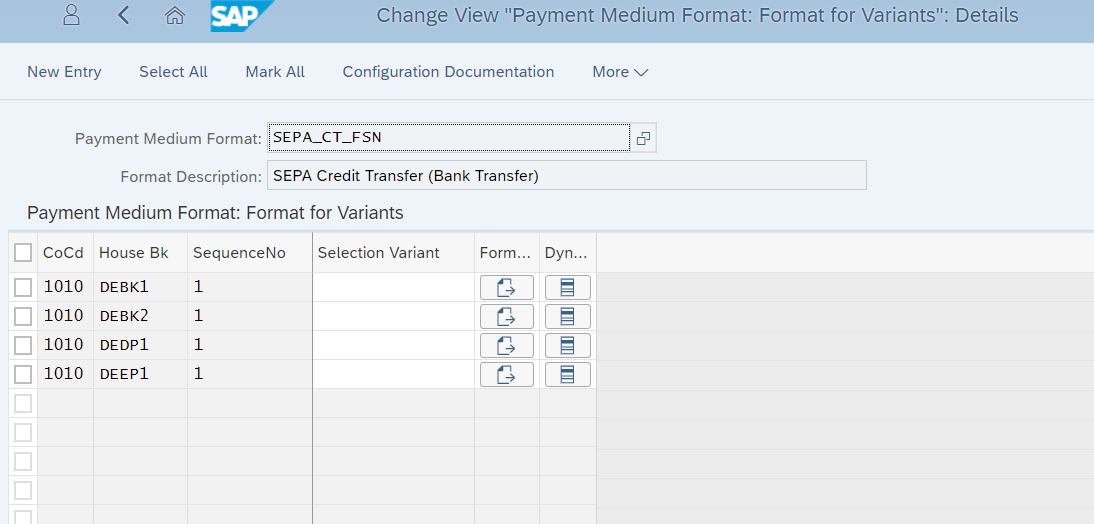This screenshot has width=1094, height=524.
Task: Select the DEBK2 row checkbox
Action: (23, 316)
